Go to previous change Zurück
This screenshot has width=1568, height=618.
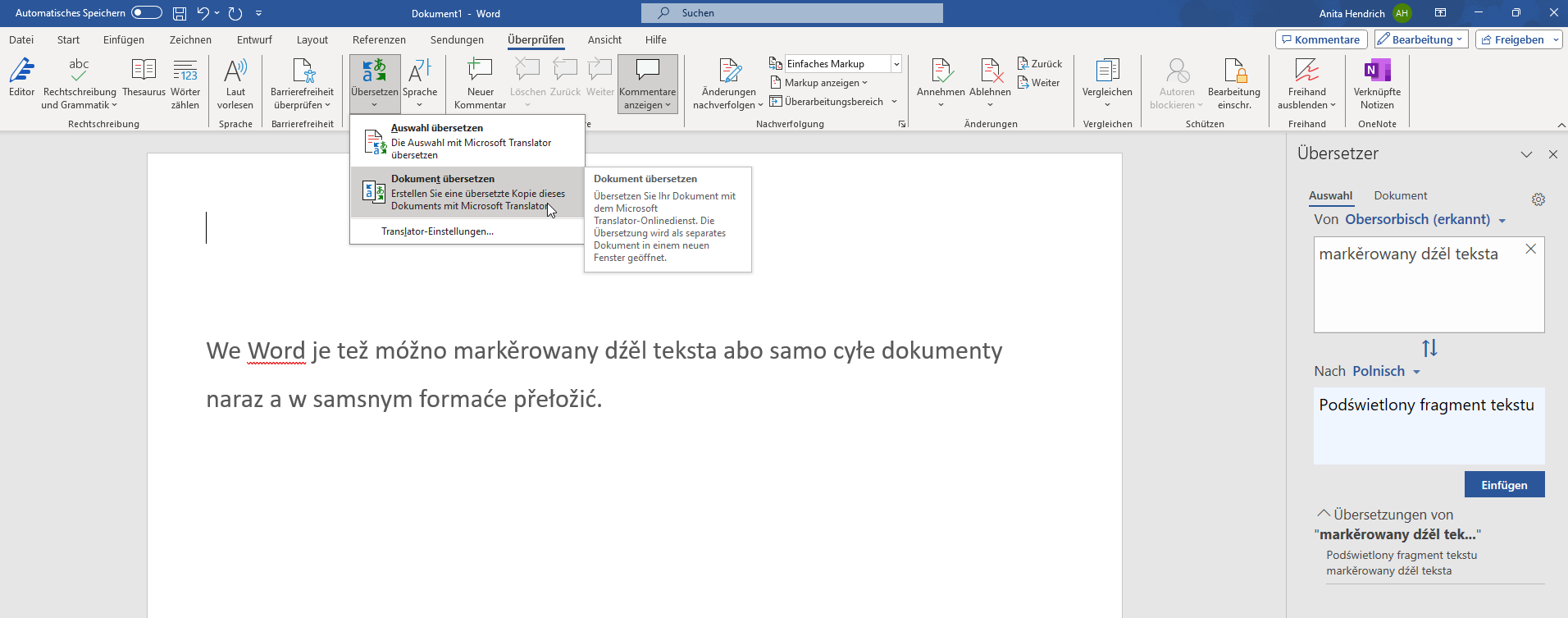(x=1040, y=63)
